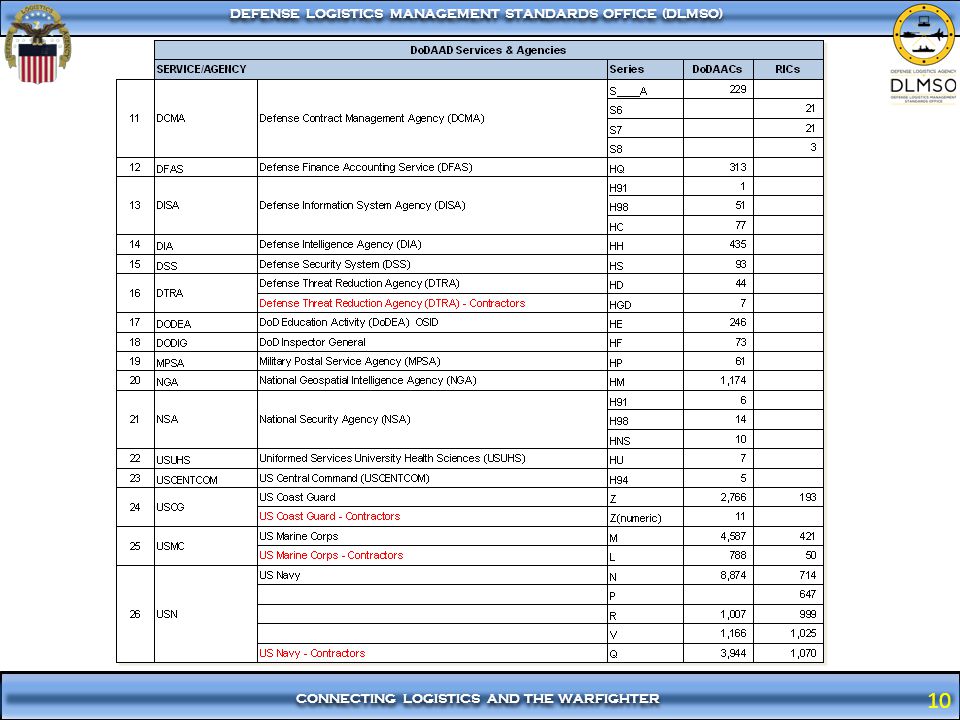Image resolution: width=960 pixels, height=720 pixels.
Task: Click red US Navy - Contractors text
Action: 312,653
